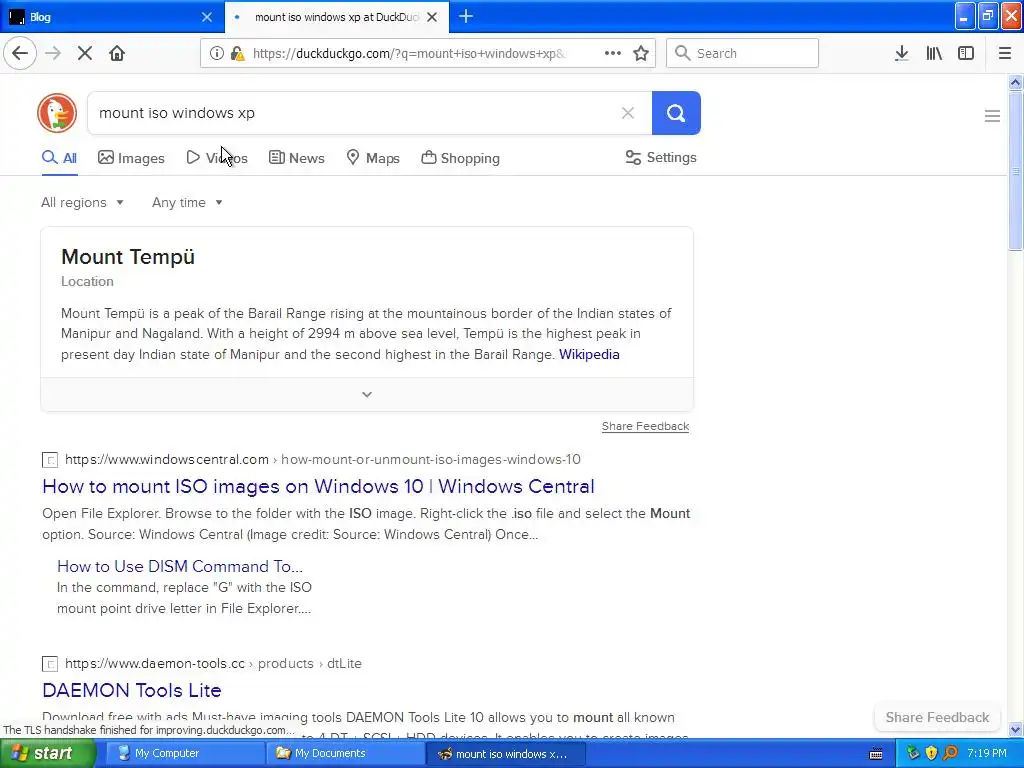Click the 7:19 PM clock

coord(987,753)
